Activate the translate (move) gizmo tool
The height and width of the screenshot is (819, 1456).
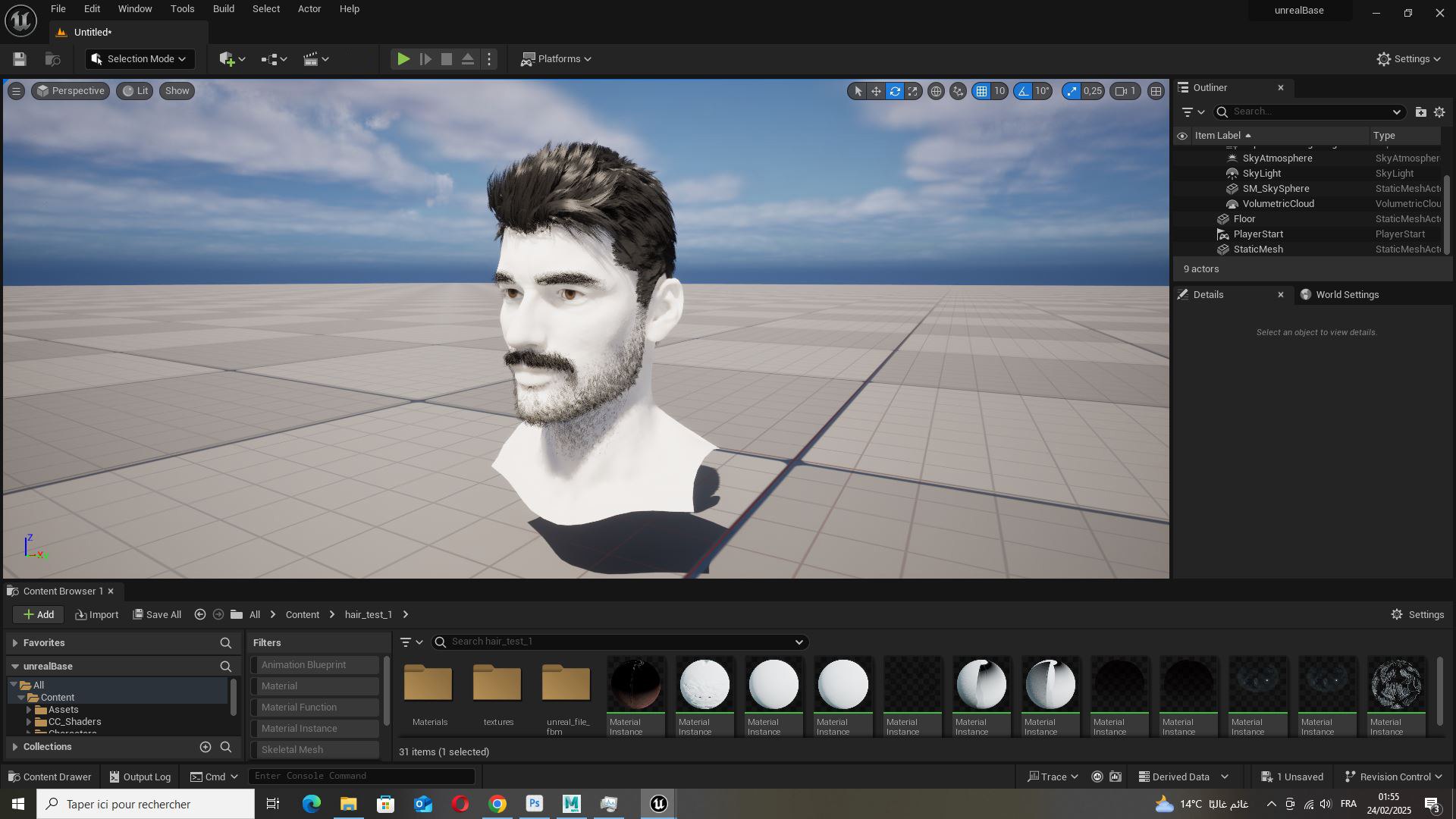(x=876, y=91)
